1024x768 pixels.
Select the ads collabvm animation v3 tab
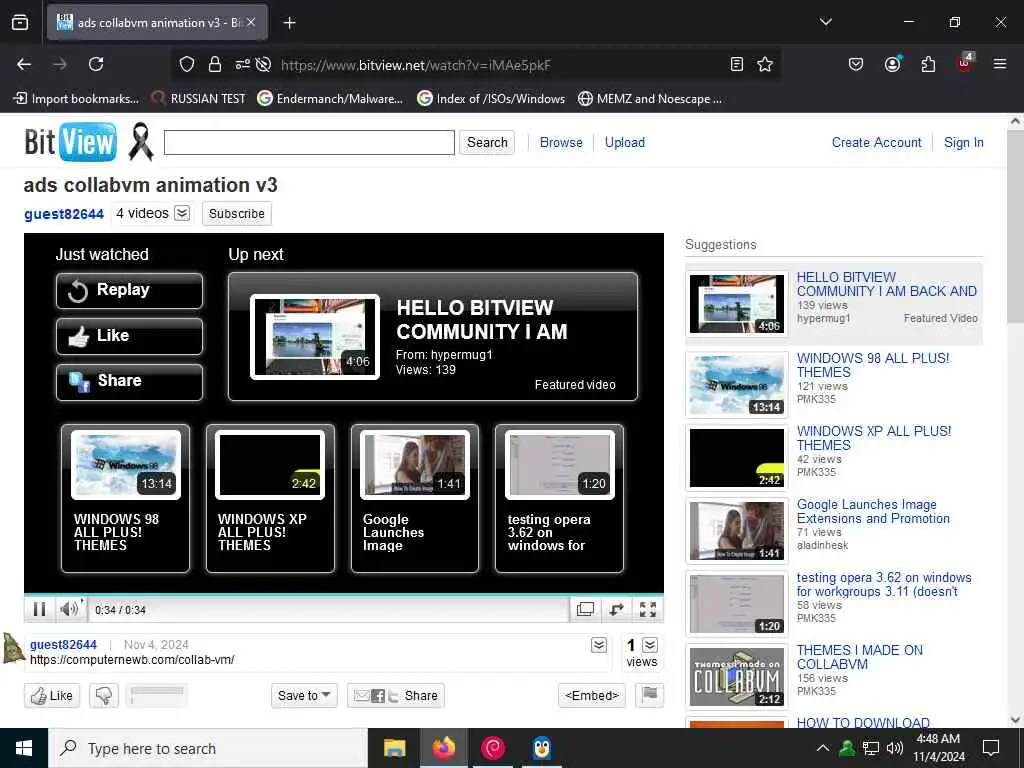click(157, 23)
